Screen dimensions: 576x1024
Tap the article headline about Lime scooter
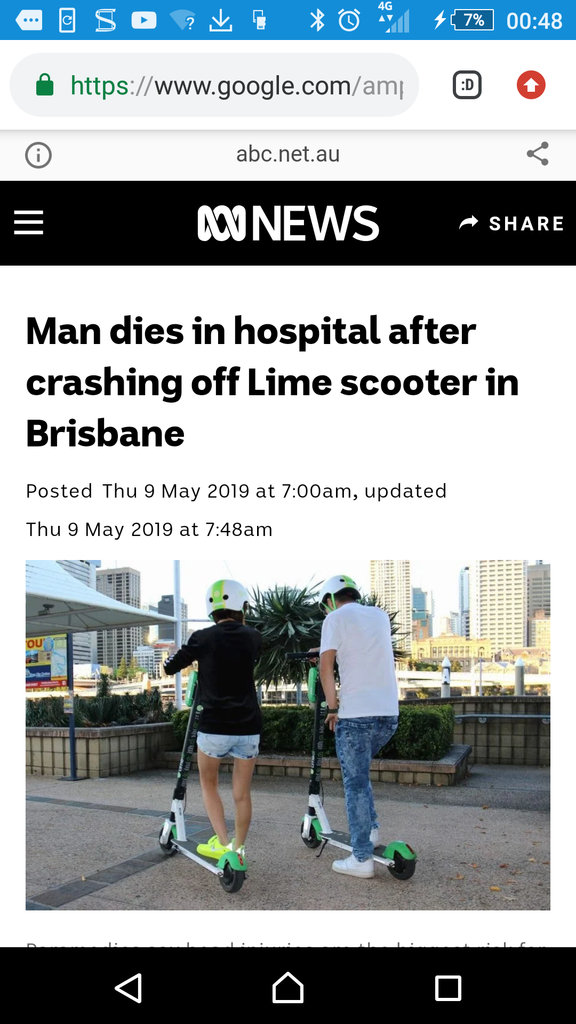272,382
